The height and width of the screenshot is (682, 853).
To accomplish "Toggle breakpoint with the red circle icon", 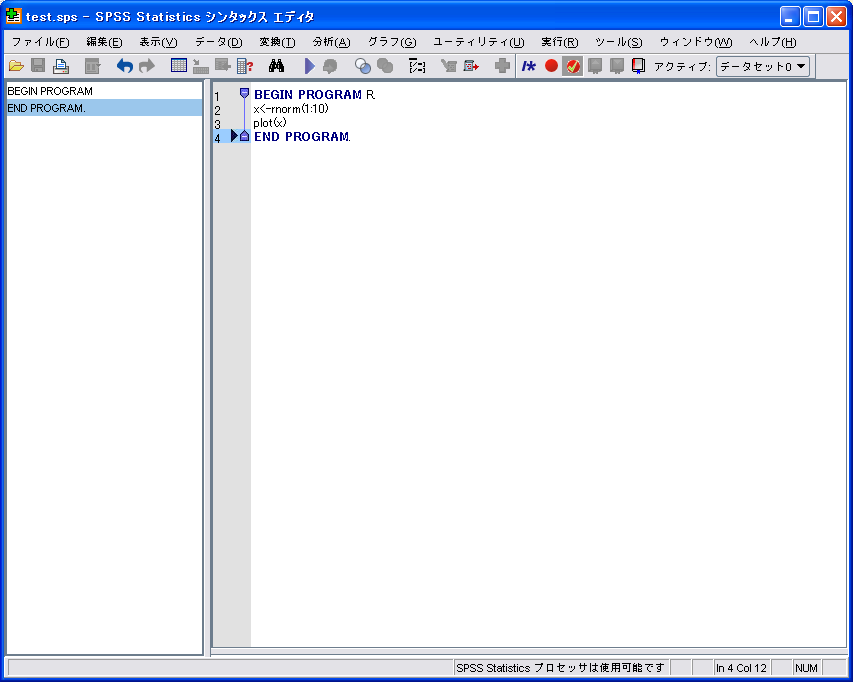I will 551,66.
